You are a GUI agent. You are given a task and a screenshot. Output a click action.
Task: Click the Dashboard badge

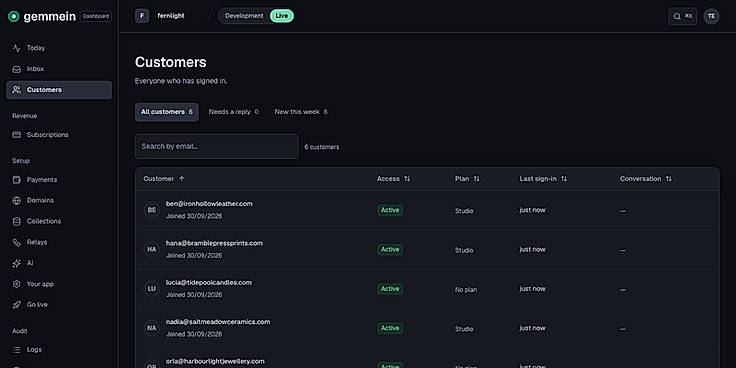click(x=96, y=16)
